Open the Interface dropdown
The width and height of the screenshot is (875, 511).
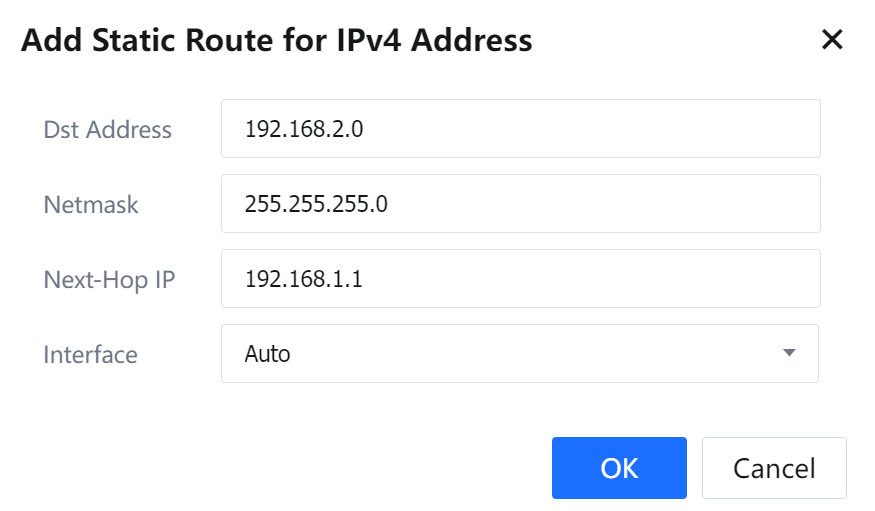click(519, 353)
